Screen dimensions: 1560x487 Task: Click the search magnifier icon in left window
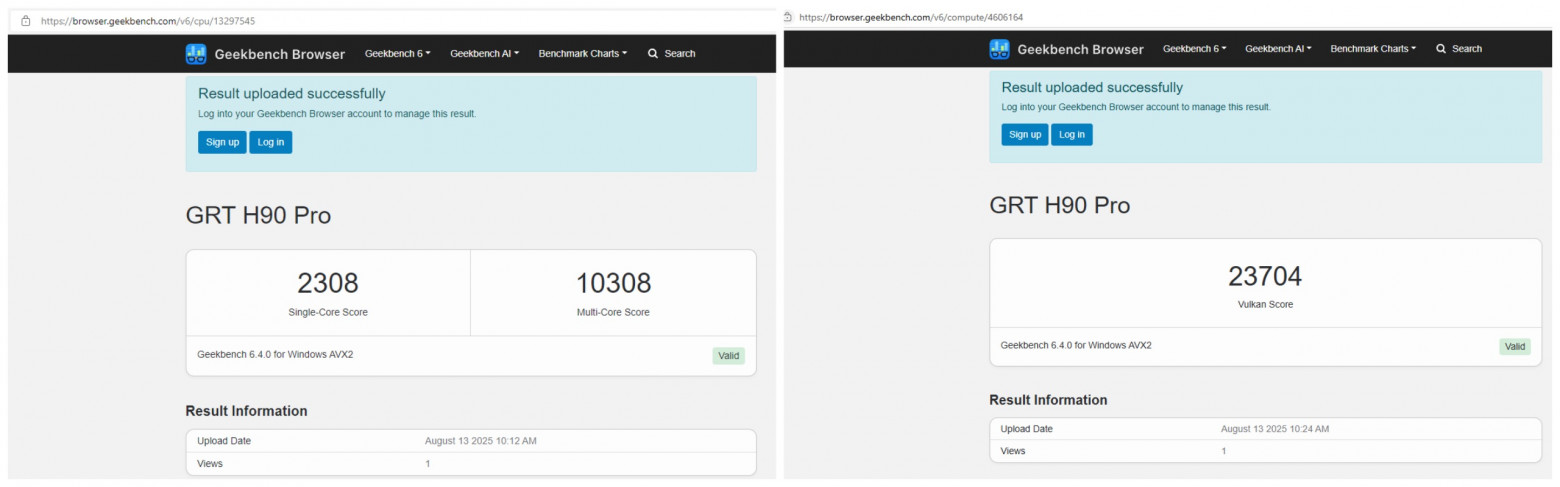click(x=653, y=54)
